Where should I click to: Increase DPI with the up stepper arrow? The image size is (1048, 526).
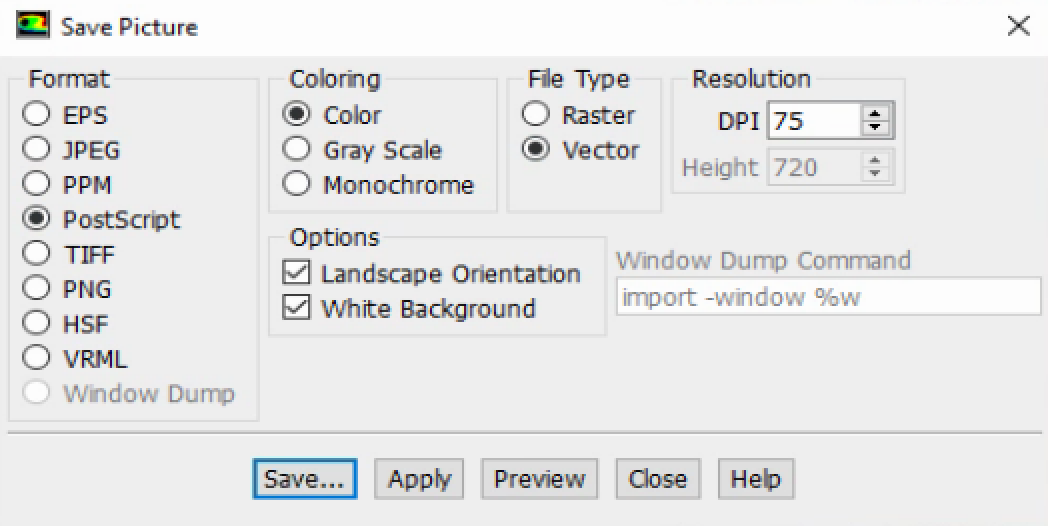(x=874, y=113)
